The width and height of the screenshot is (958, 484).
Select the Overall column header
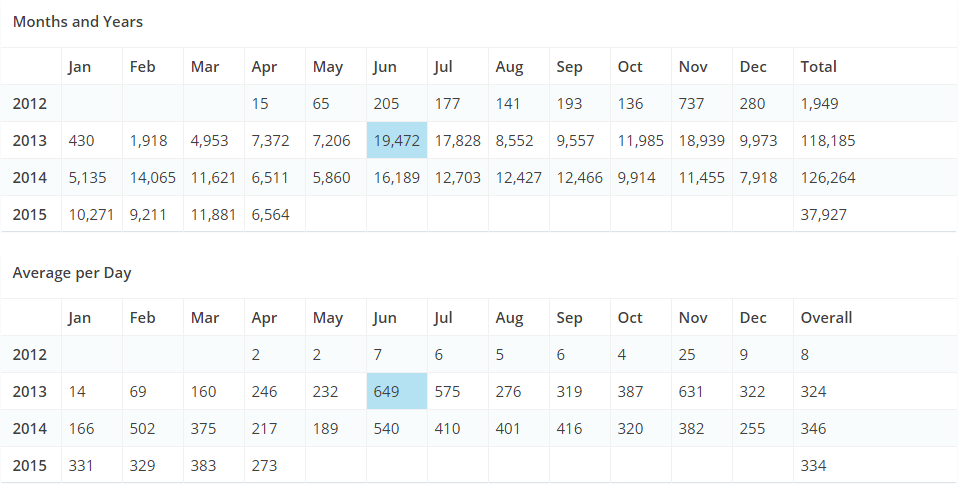[826, 318]
